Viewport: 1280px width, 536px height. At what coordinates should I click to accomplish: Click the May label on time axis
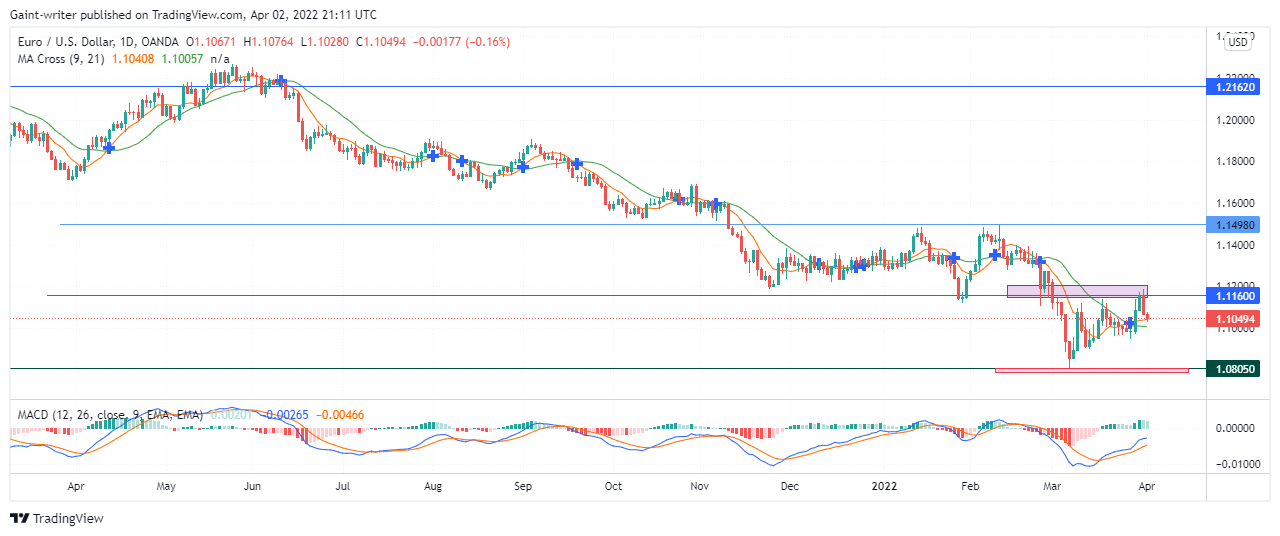(x=167, y=487)
